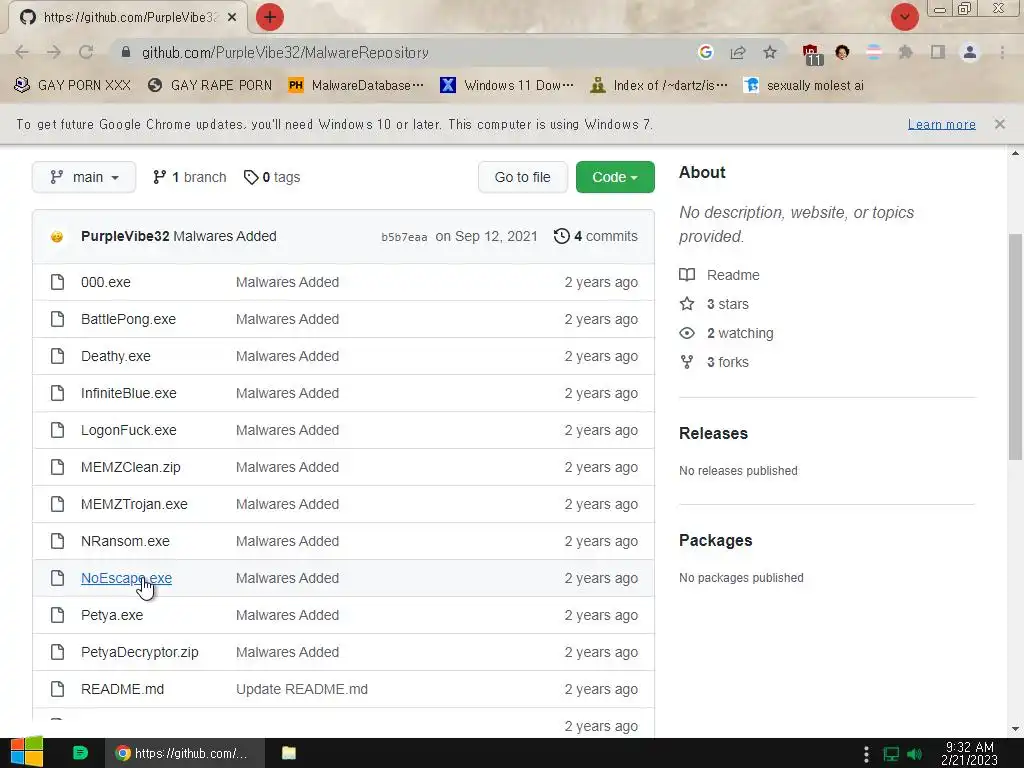This screenshot has width=1024, height=768.
Task: Click Update README.md commit message
Action: [302, 689]
